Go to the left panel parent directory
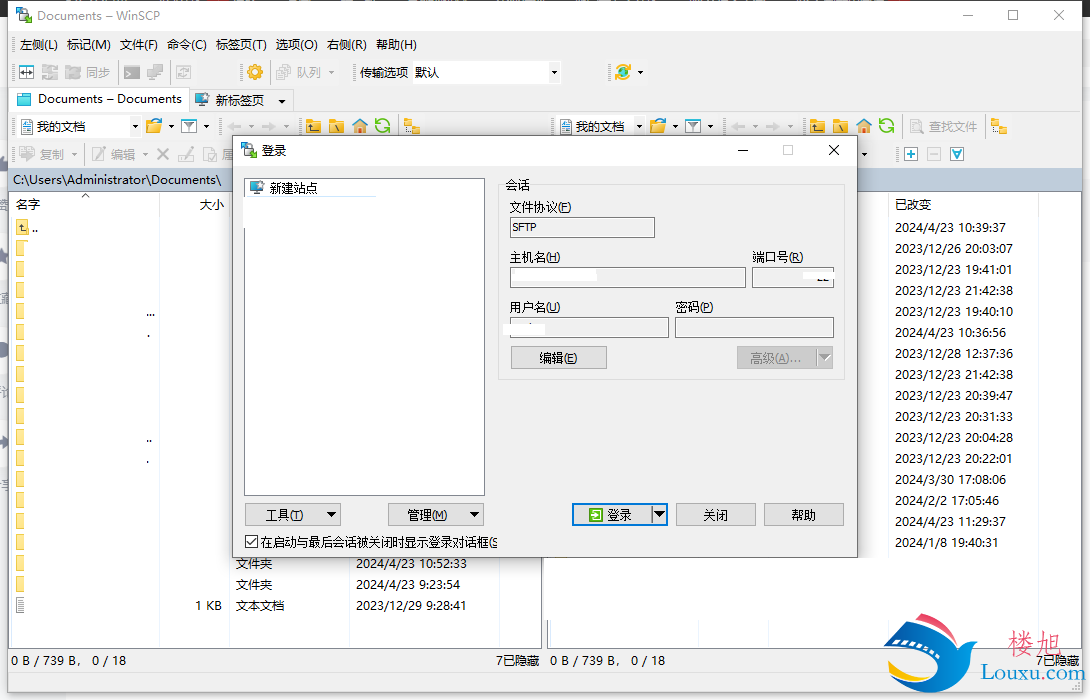Image resolution: width=1090 pixels, height=700 pixels. click(x=314, y=127)
